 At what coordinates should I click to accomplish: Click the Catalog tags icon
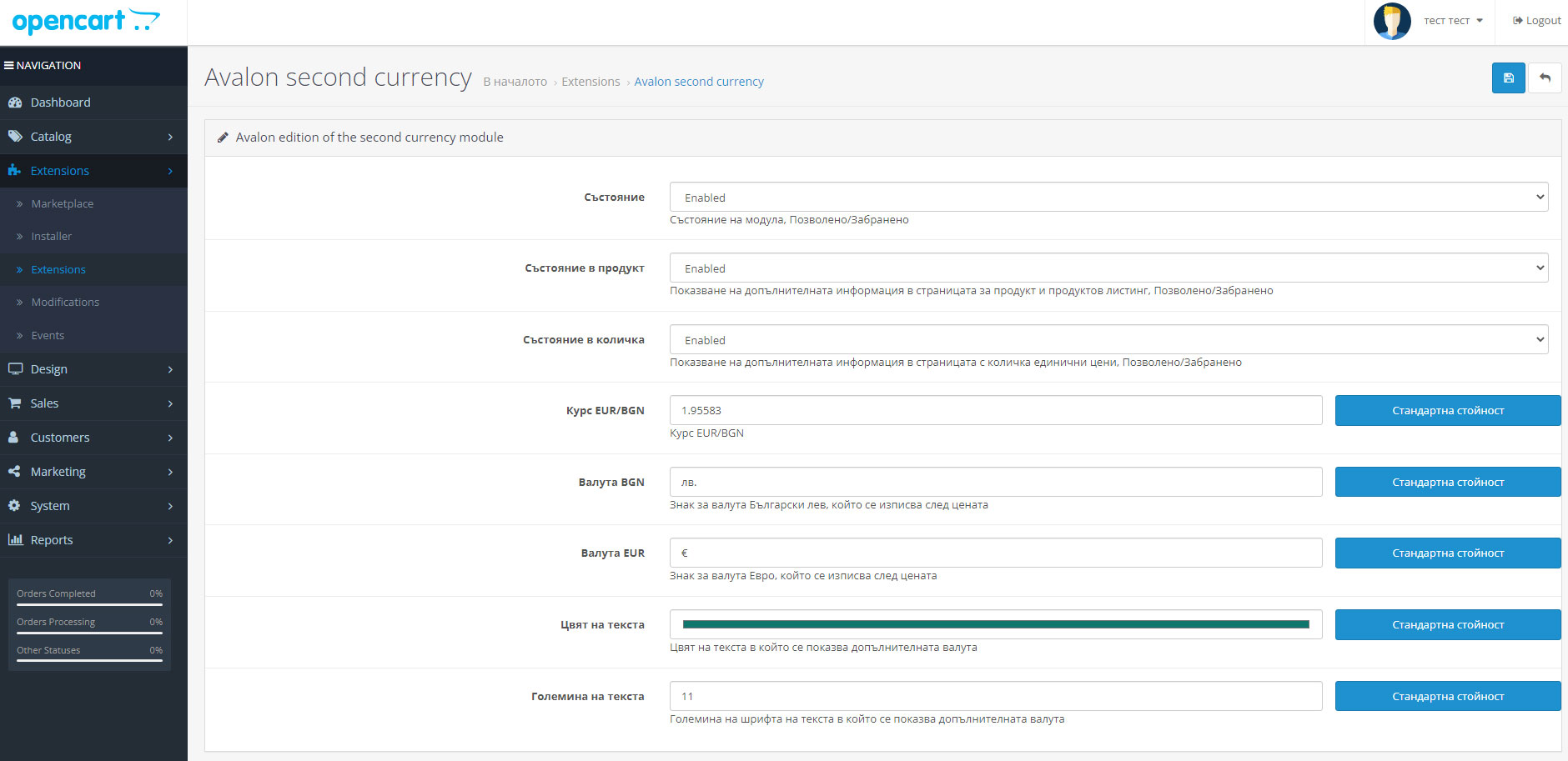pyautogui.click(x=15, y=136)
